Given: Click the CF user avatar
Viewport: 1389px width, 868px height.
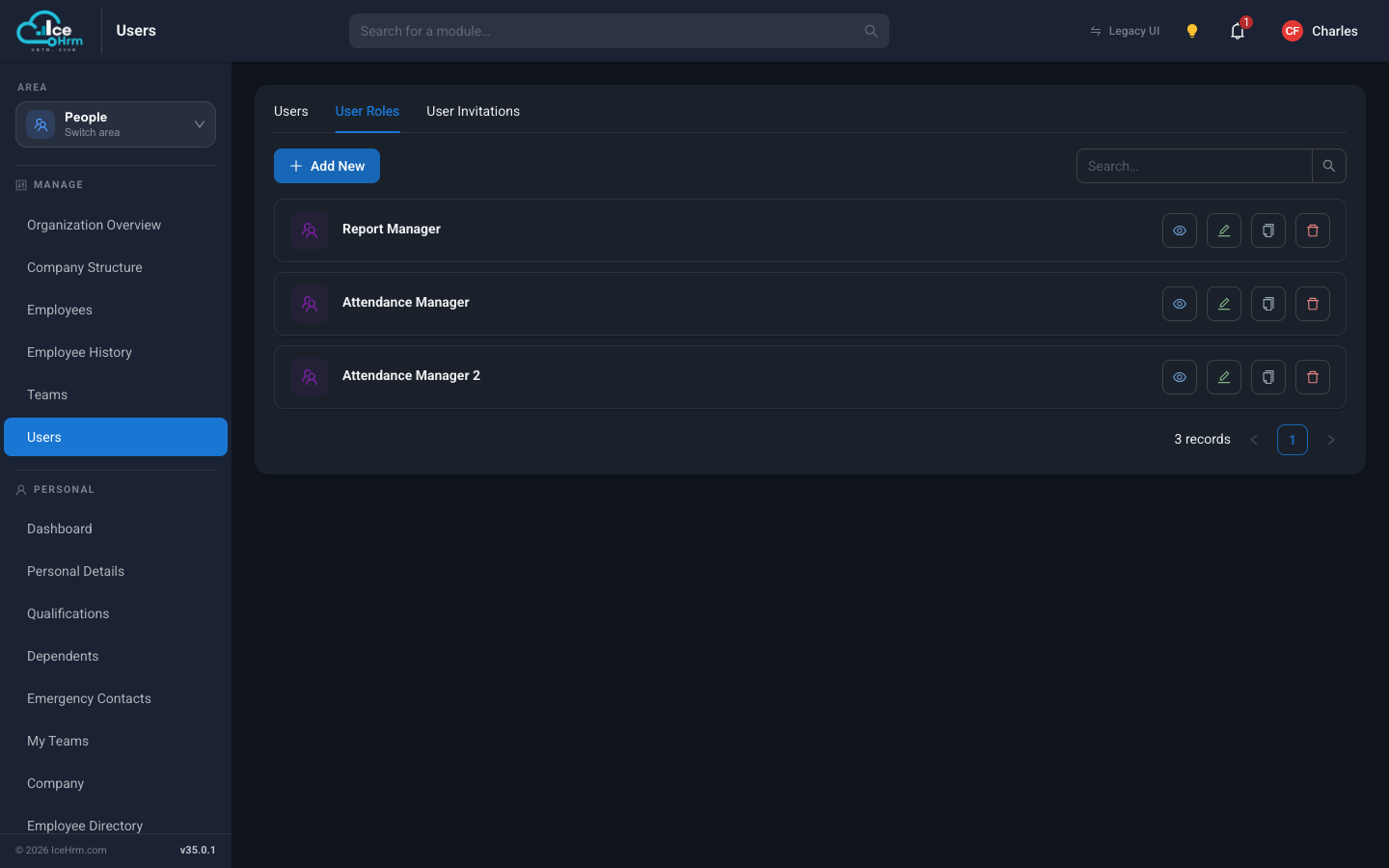Looking at the screenshot, I should pyautogui.click(x=1293, y=31).
